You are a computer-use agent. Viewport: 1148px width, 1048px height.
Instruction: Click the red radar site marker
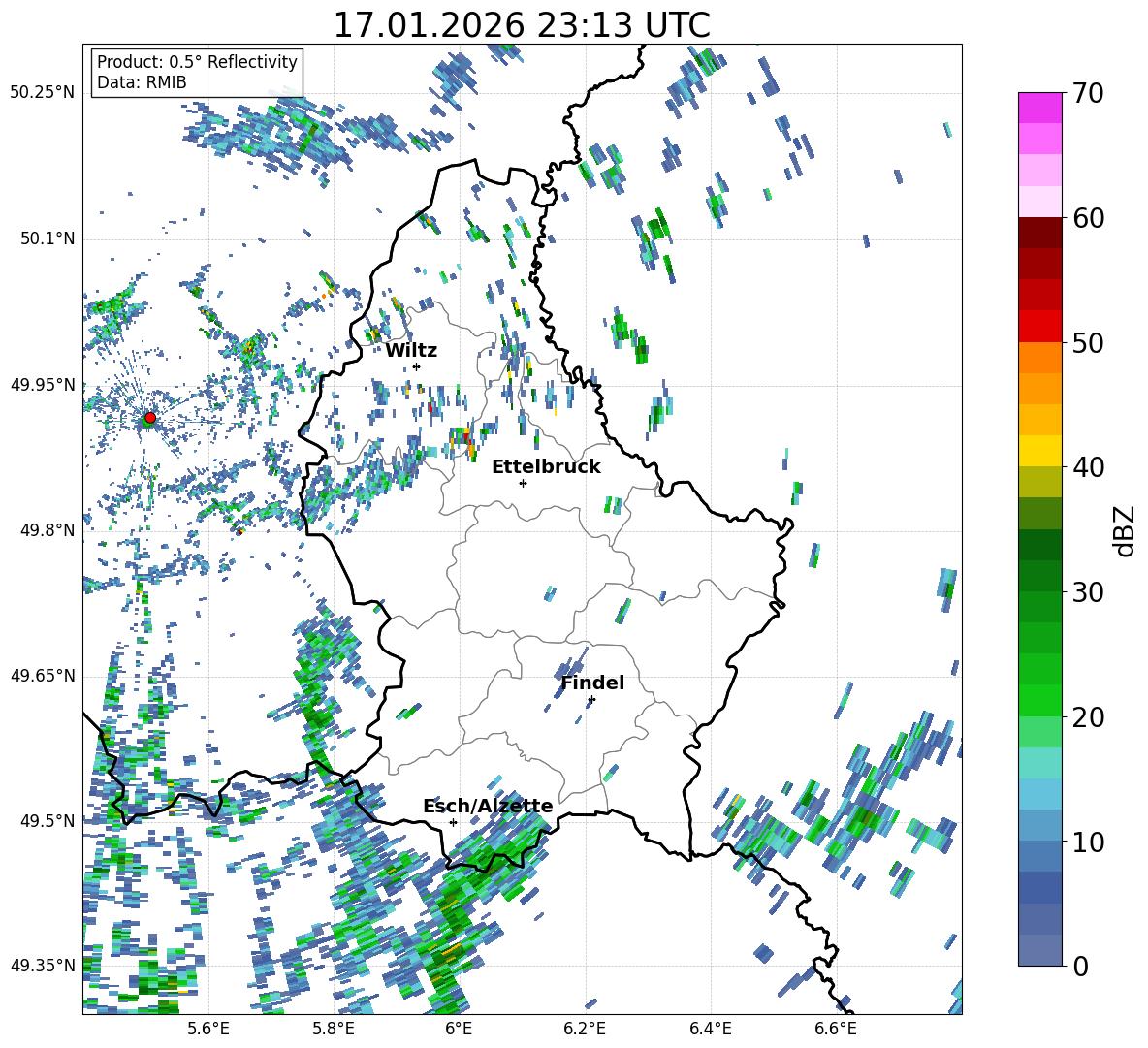[150, 418]
